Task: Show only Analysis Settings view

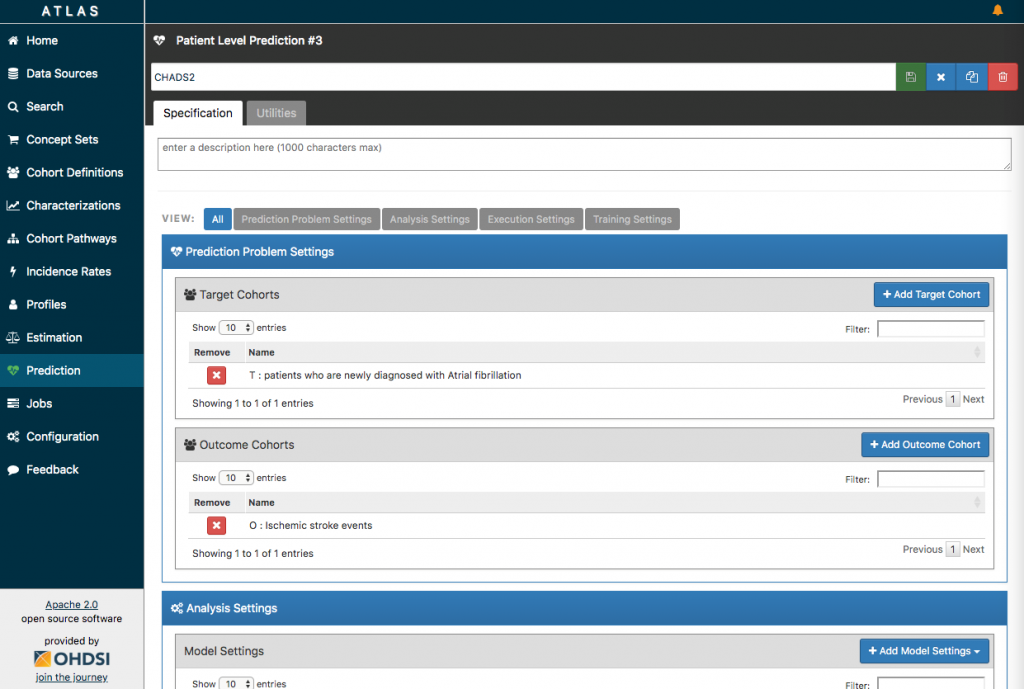Action: point(430,219)
